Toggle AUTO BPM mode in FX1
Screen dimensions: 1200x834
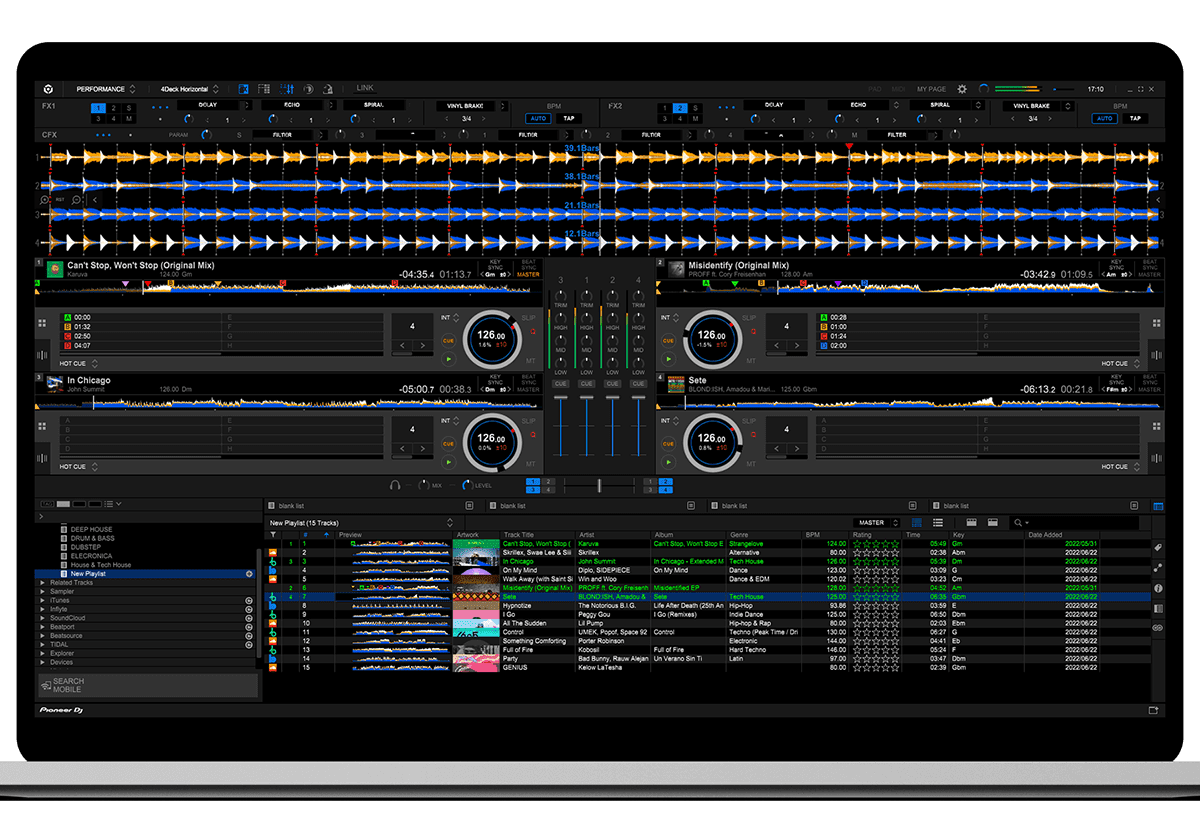coord(538,118)
